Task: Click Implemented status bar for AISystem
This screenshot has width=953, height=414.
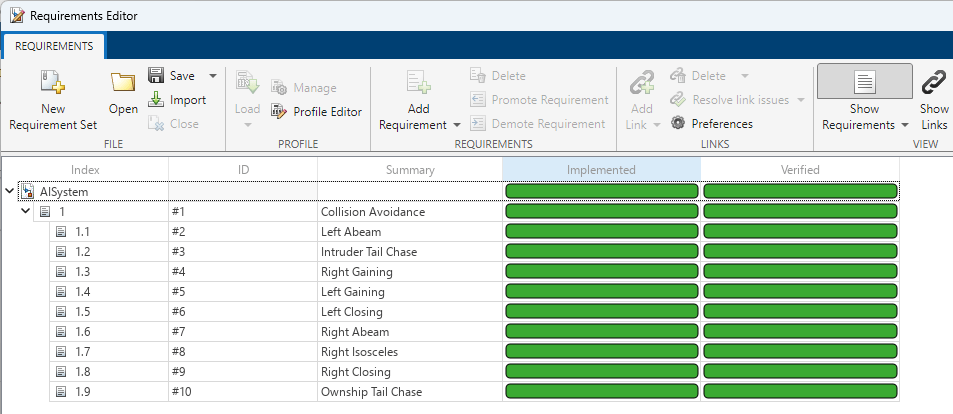Action: pos(602,191)
